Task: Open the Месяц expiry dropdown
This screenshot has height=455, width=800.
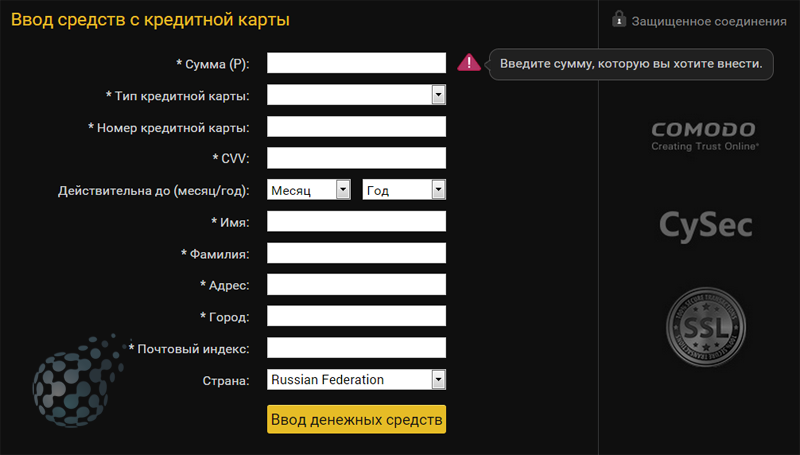Action: 309,190
